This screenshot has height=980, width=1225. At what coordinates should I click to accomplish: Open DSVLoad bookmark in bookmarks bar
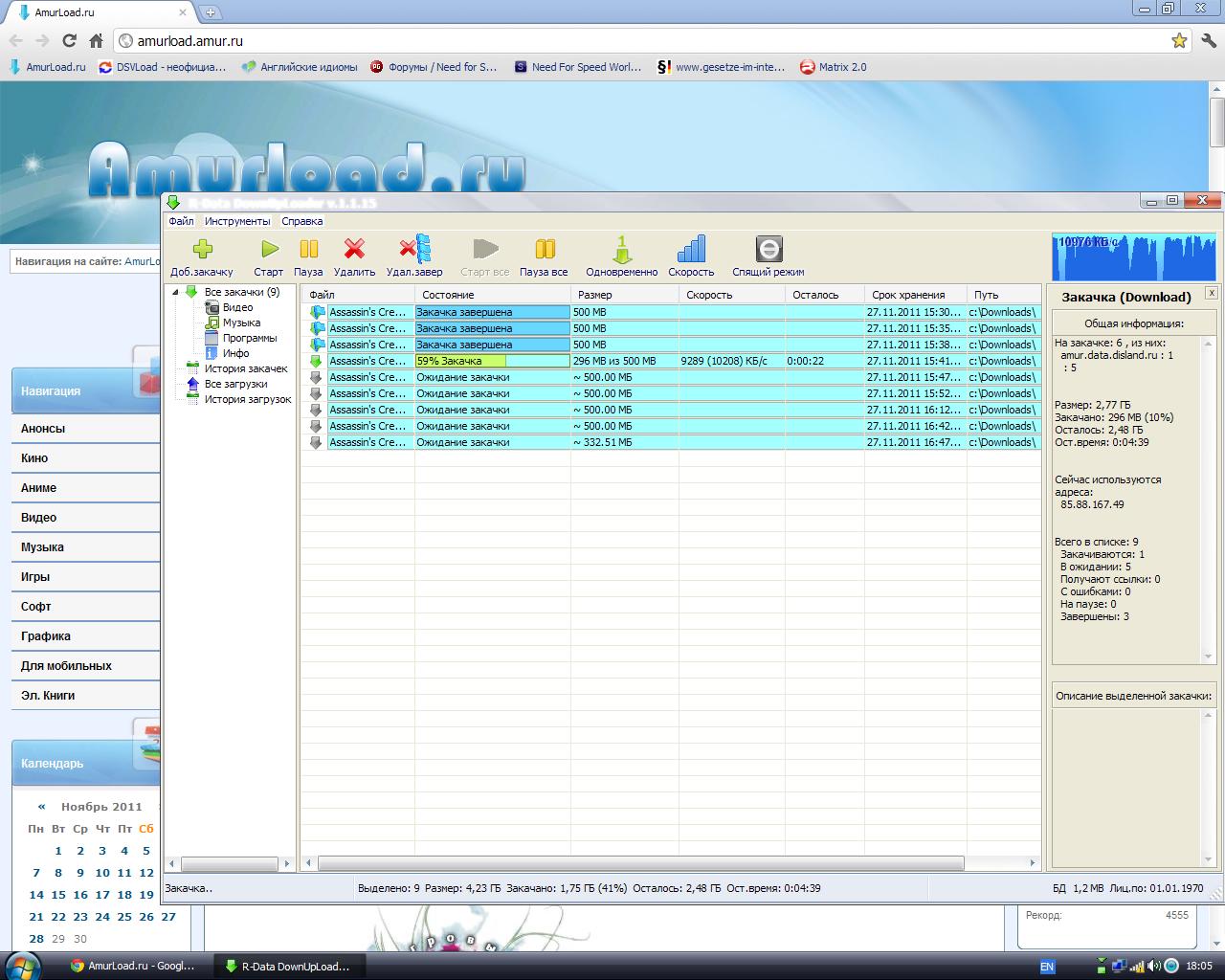[163, 67]
